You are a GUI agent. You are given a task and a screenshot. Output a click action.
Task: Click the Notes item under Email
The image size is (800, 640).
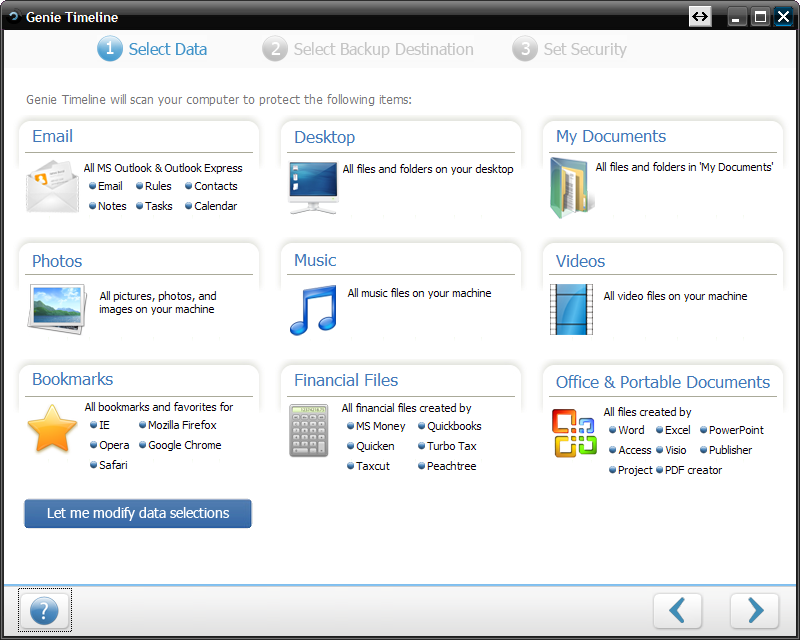click(108, 206)
